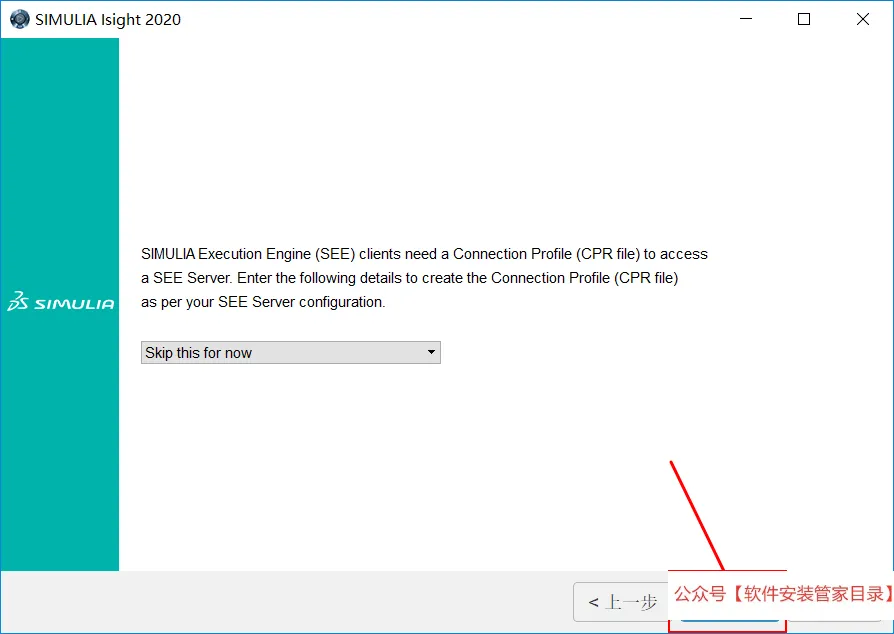Minimize the SIMULIA Isight 2020 window
The height and width of the screenshot is (634, 894).
point(746,19)
